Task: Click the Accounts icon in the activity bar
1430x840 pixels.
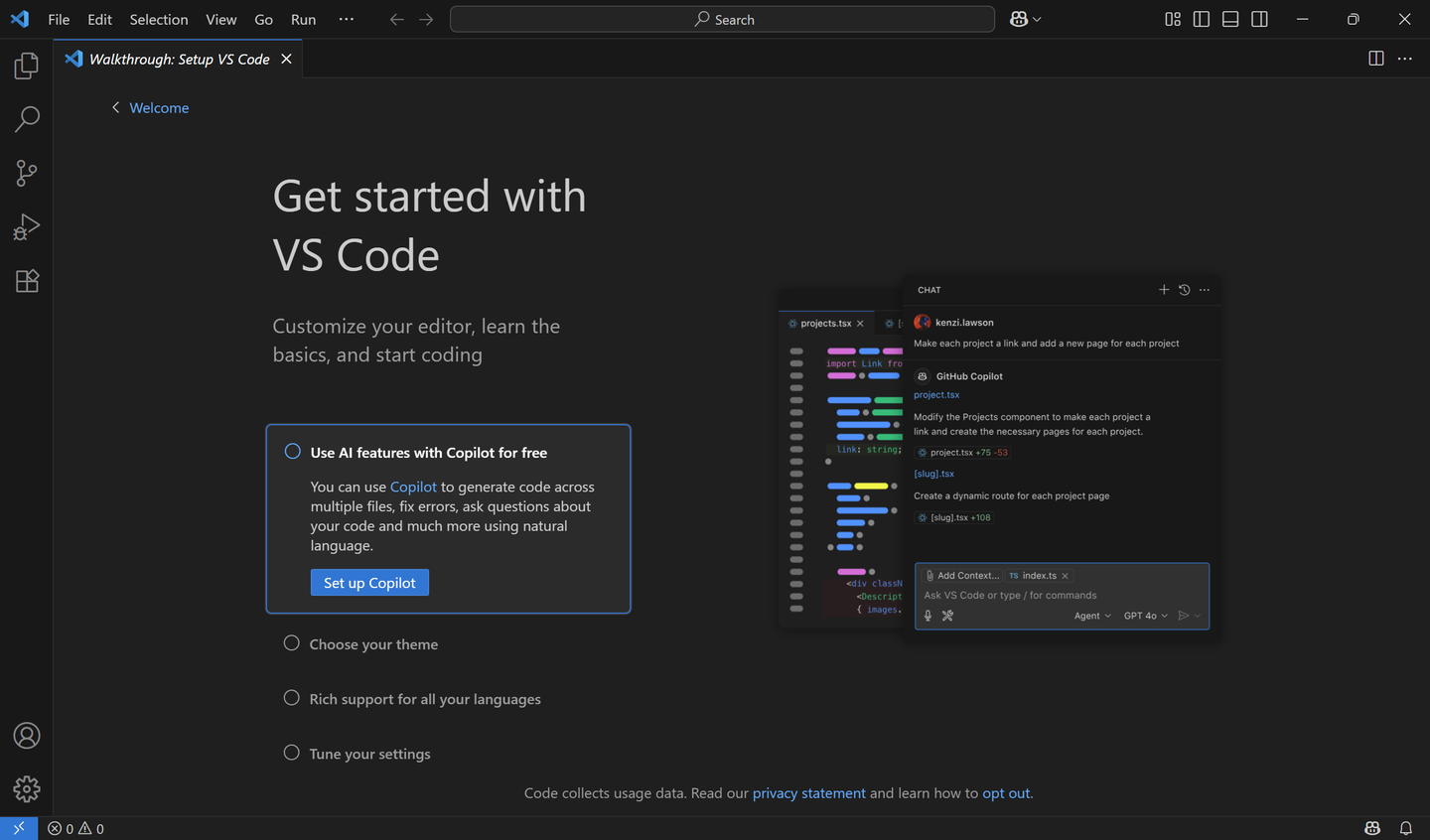Action: (26, 736)
